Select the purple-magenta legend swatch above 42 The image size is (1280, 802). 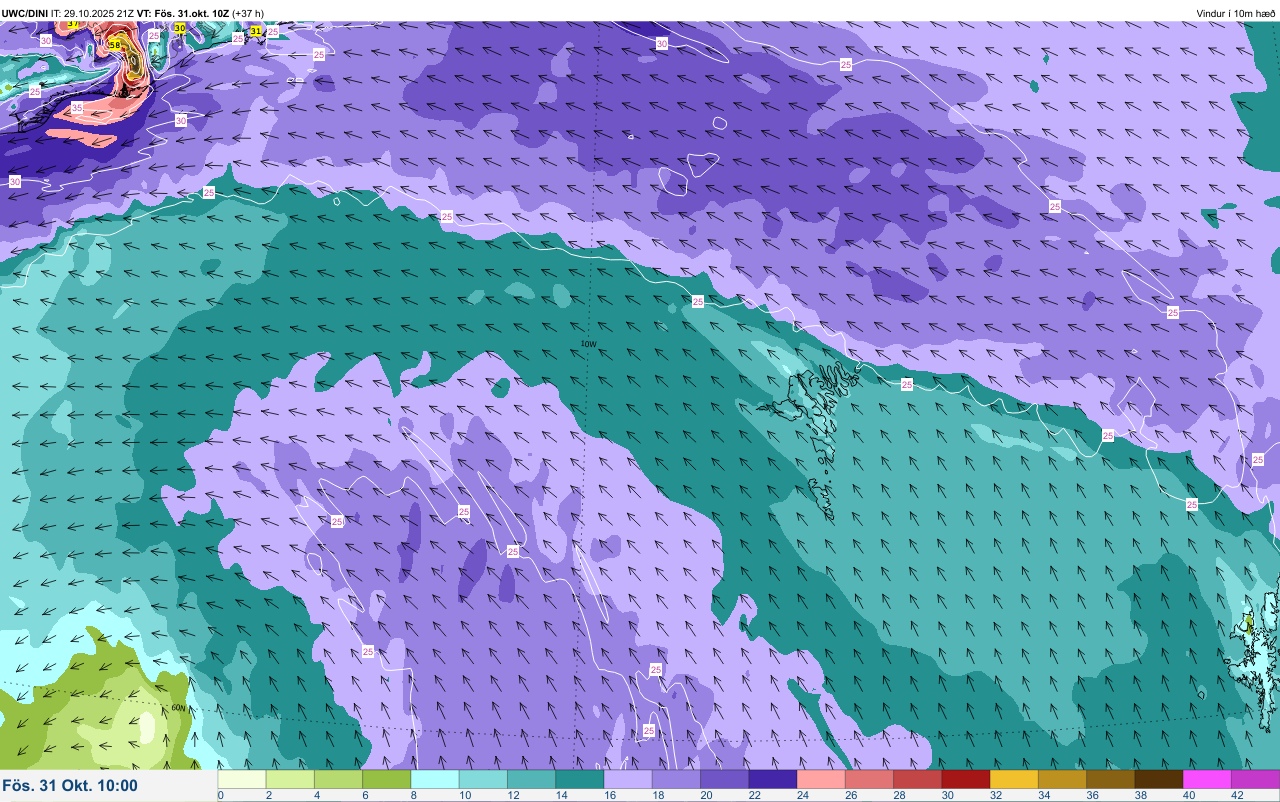(1255, 779)
